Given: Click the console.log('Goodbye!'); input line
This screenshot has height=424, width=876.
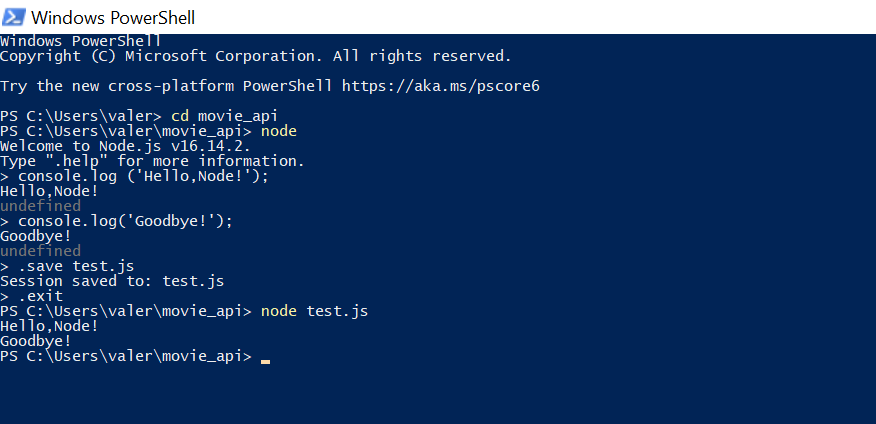Looking at the screenshot, I should point(116,221).
